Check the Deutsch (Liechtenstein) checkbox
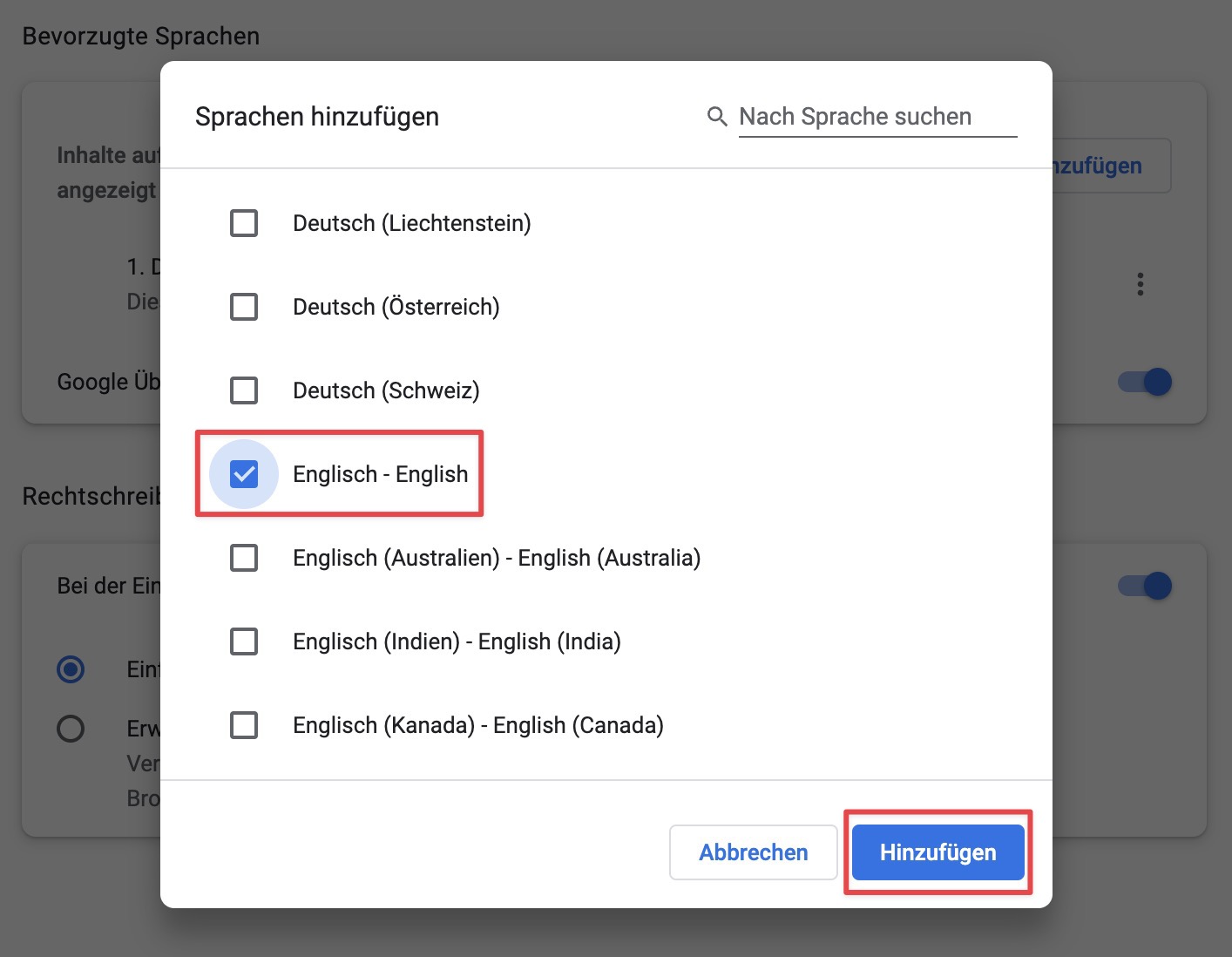The image size is (1232, 957). point(244,223)
